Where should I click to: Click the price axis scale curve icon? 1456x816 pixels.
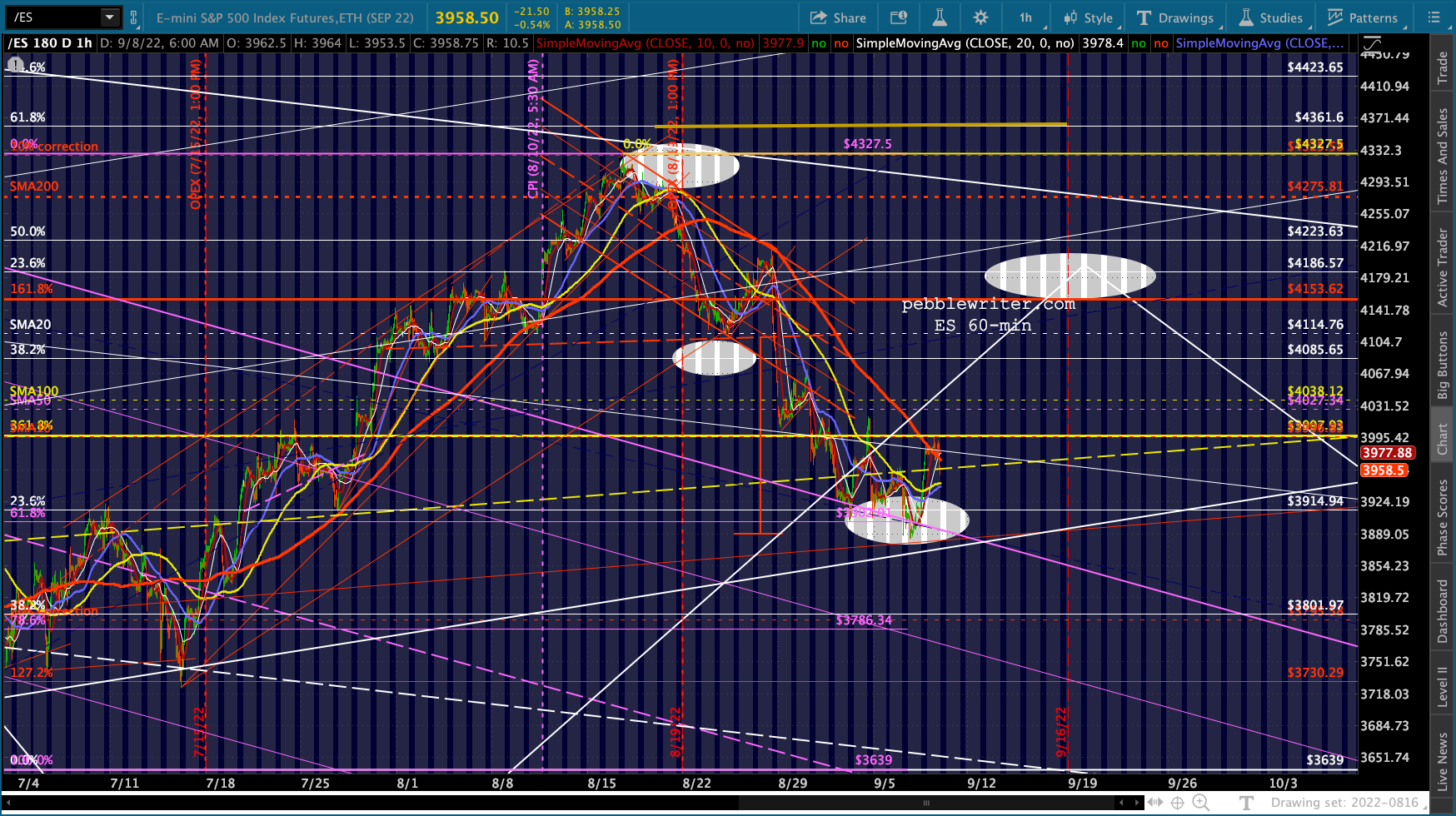(1372, 43)
